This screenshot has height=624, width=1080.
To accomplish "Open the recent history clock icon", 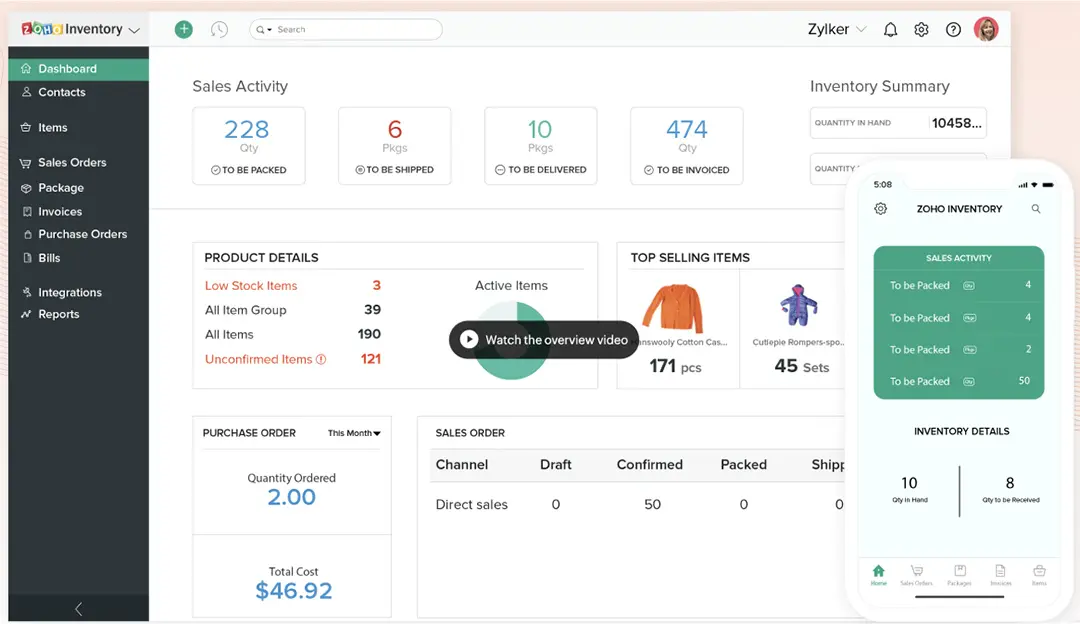I will (x=219, y=29).
